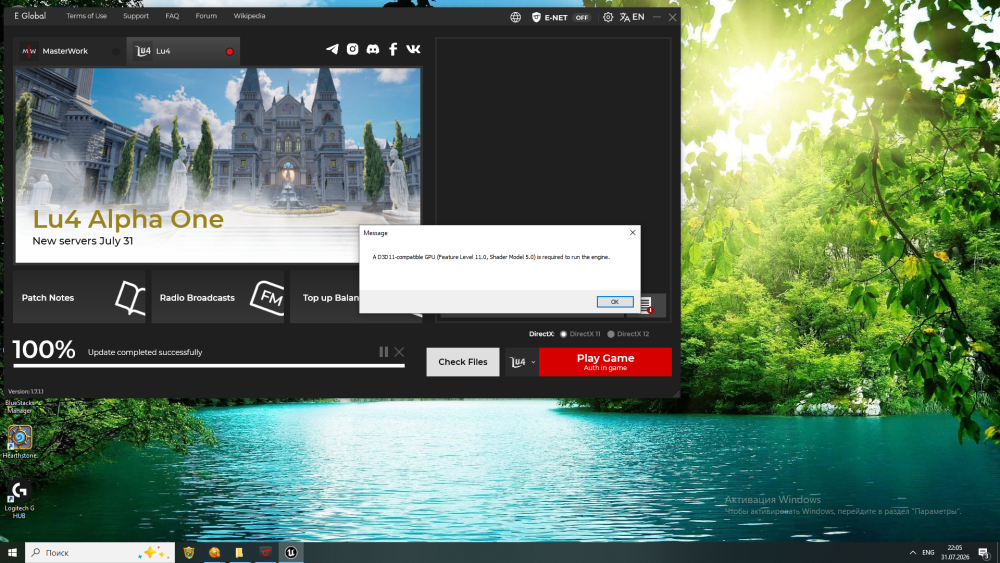
Task: Open launcher settings gear
Action: [x=608, y=17]
